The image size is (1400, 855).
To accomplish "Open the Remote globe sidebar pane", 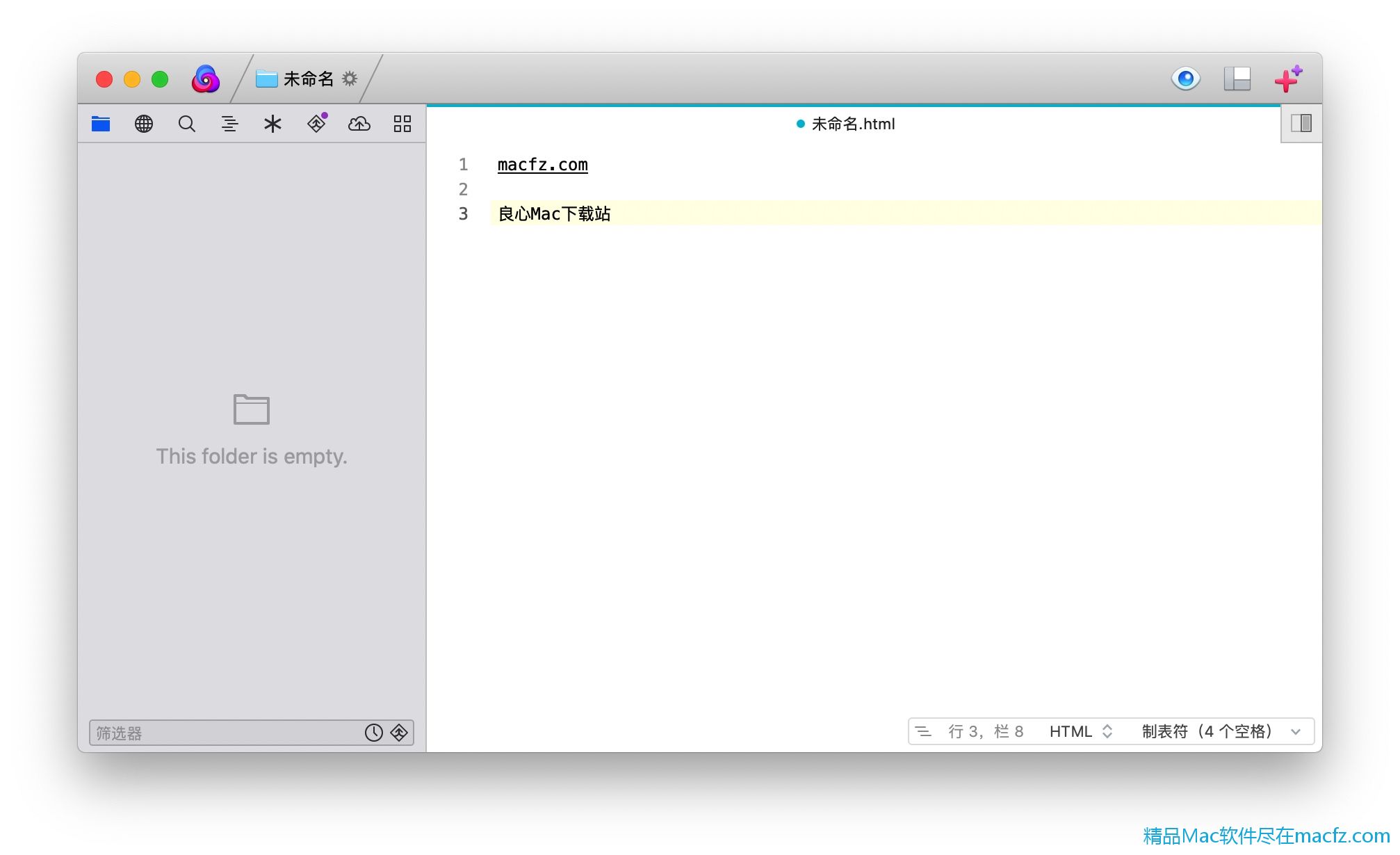I will click(x=144, y=124).
